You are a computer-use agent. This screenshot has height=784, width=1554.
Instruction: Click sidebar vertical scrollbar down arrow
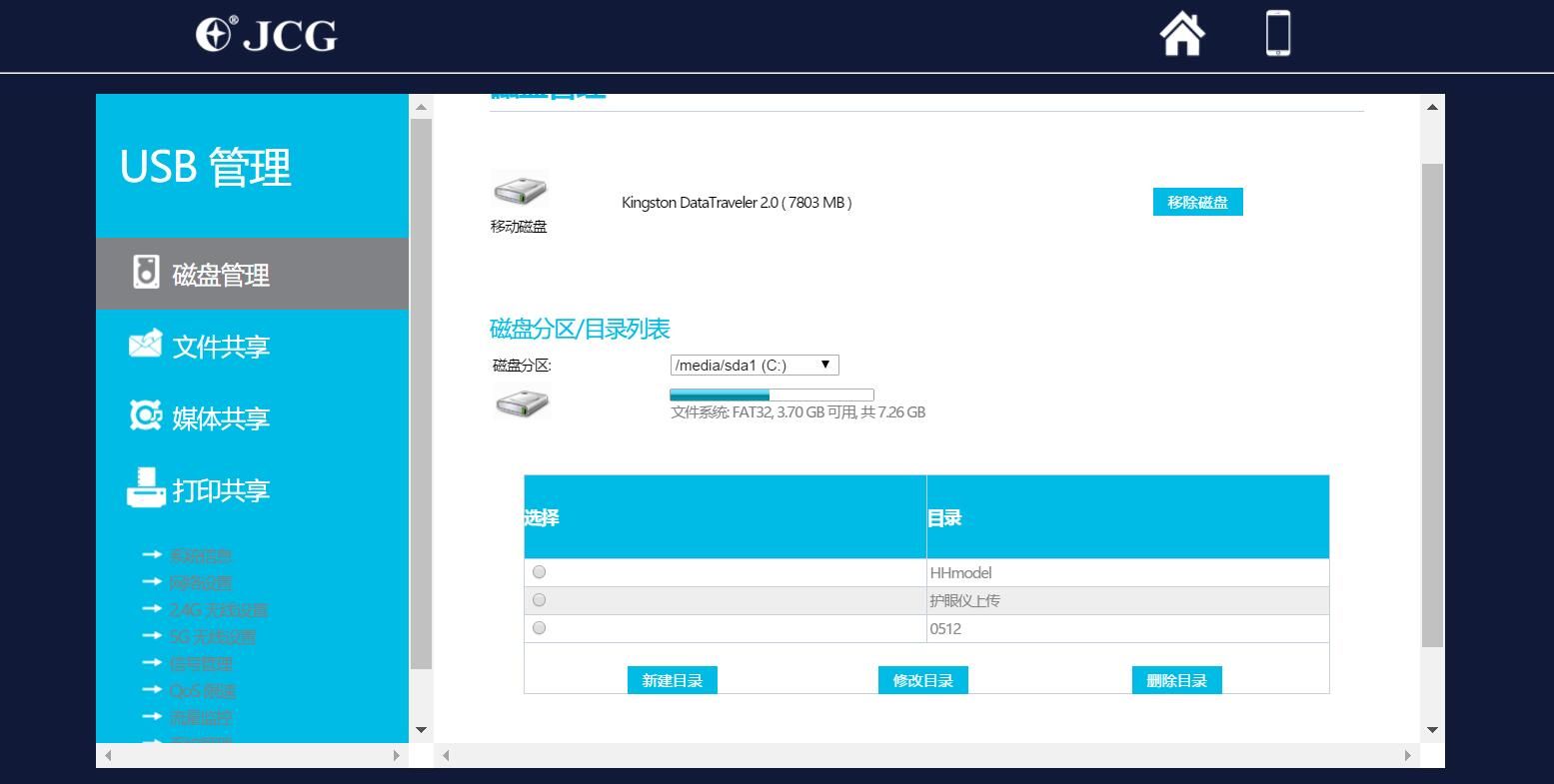tap(421, 730)
